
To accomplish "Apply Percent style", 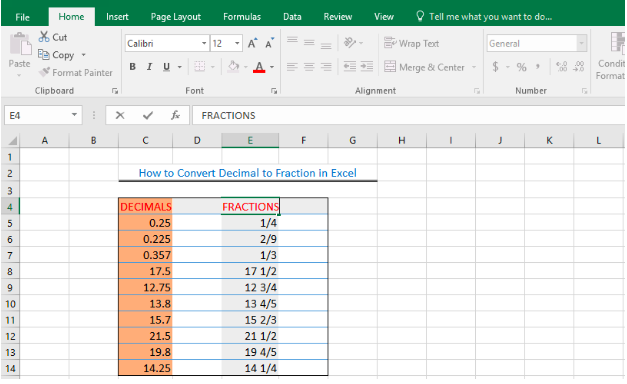I will click(521, 67).
